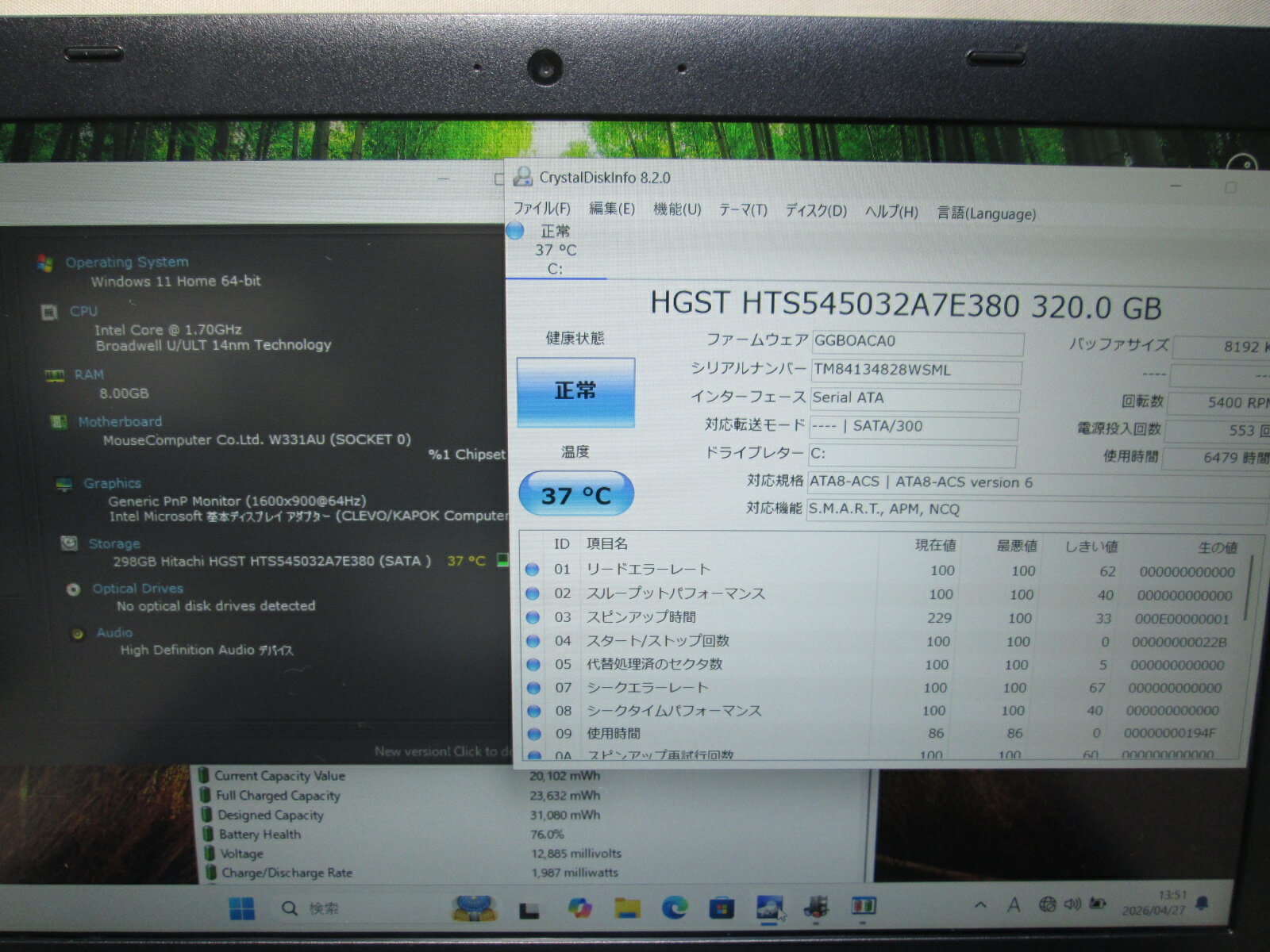Click the 正常 health status button

[x=575, y=391]
